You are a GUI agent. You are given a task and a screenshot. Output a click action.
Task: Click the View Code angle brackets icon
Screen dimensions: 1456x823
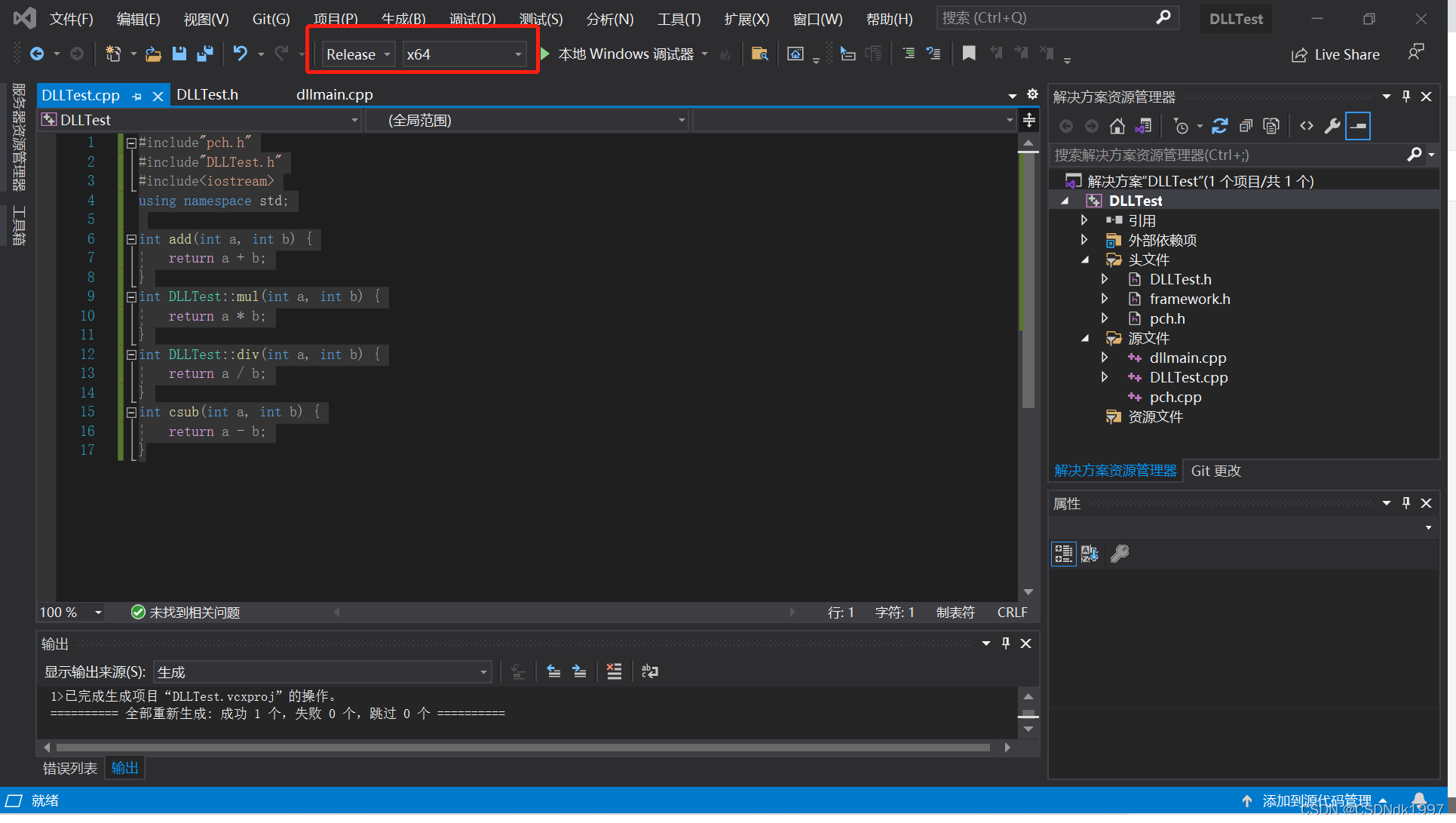click(x=1307, y=127)
